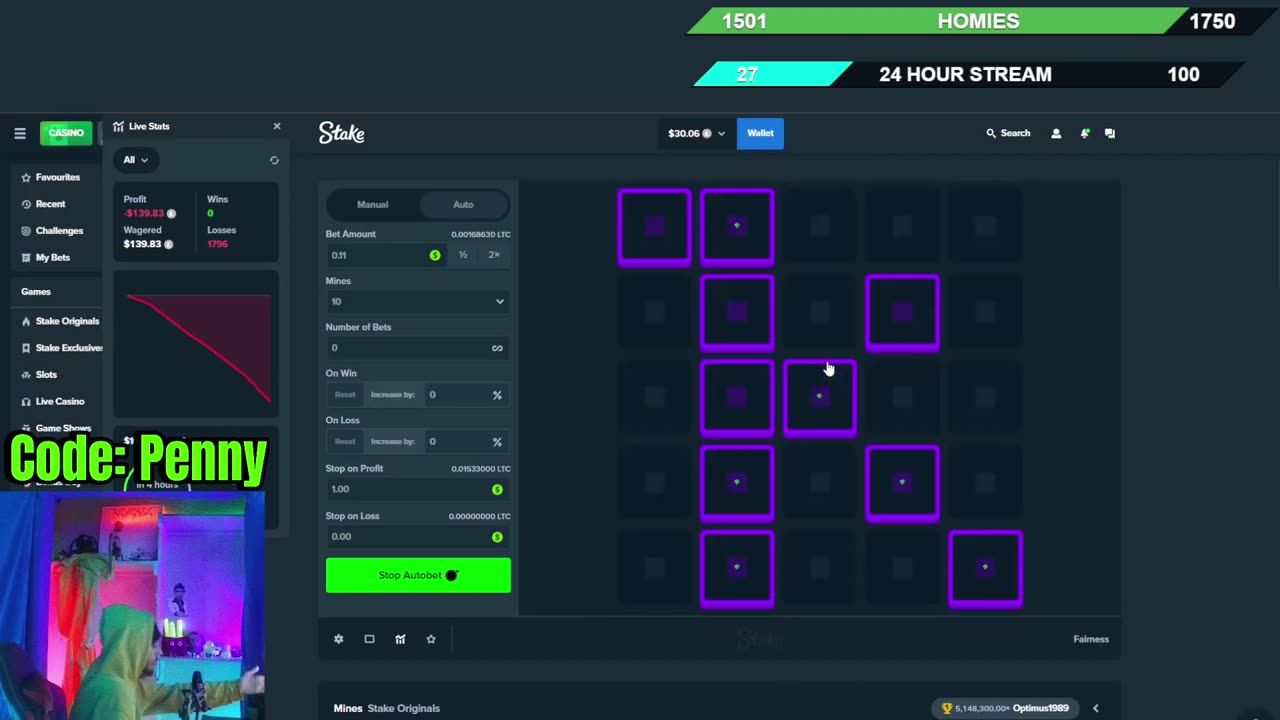
Task: Click the profit line chart in Live Stats
Action: 197,345
